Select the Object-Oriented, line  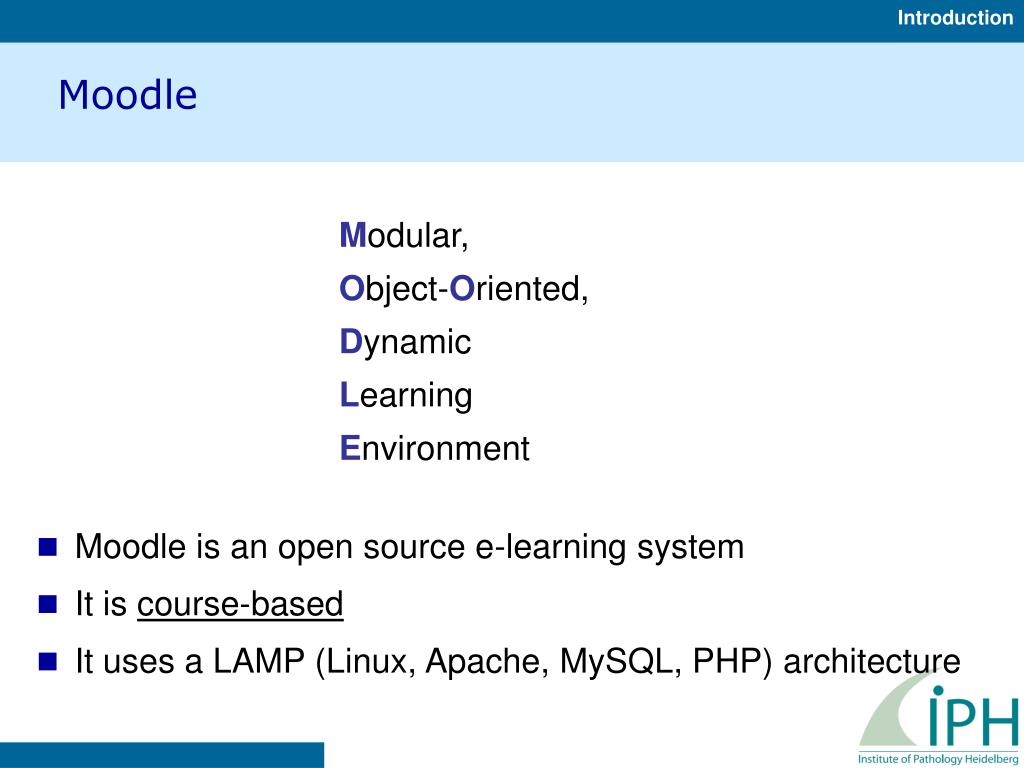coord(464,289)
